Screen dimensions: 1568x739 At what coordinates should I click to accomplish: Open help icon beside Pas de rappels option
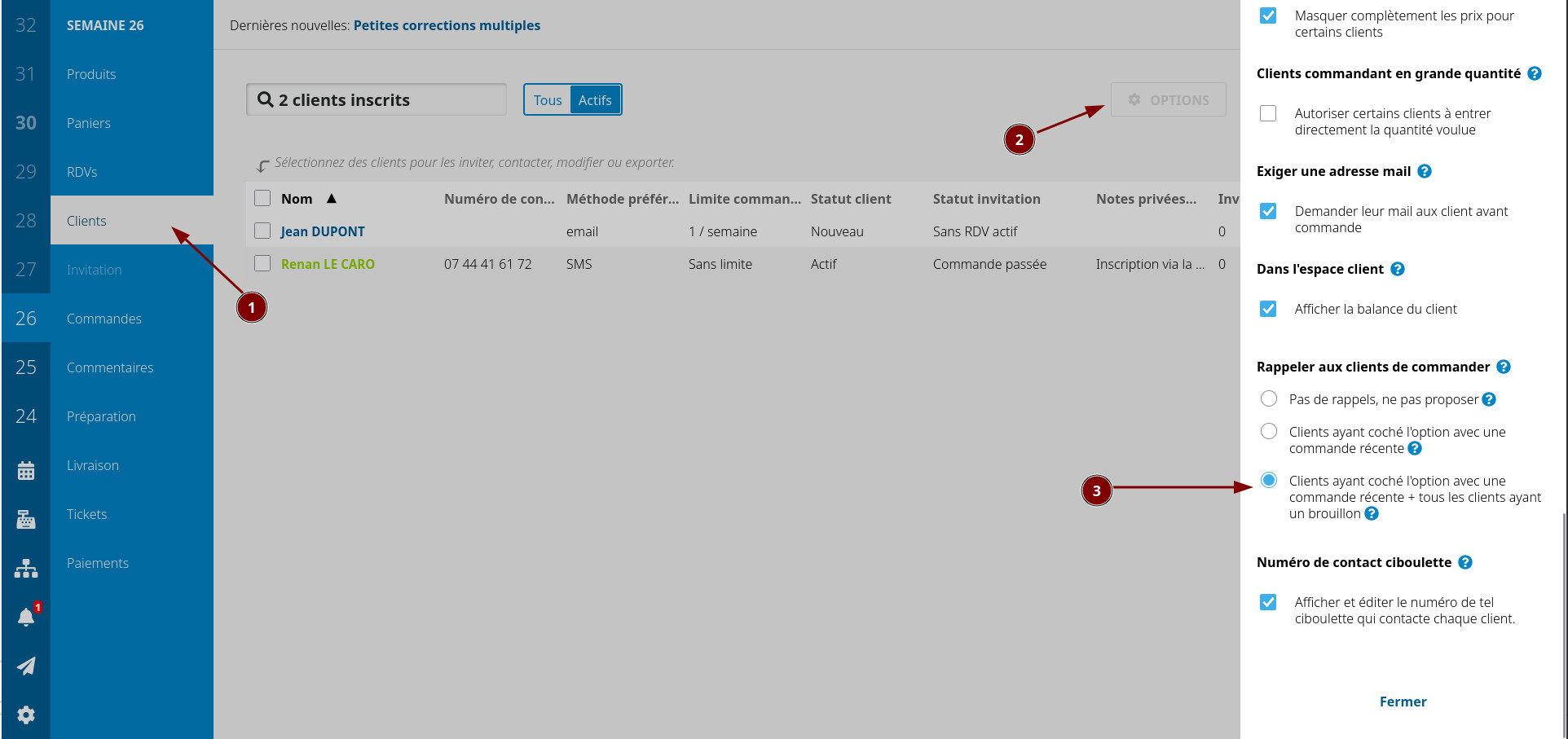click(1489, 399)
